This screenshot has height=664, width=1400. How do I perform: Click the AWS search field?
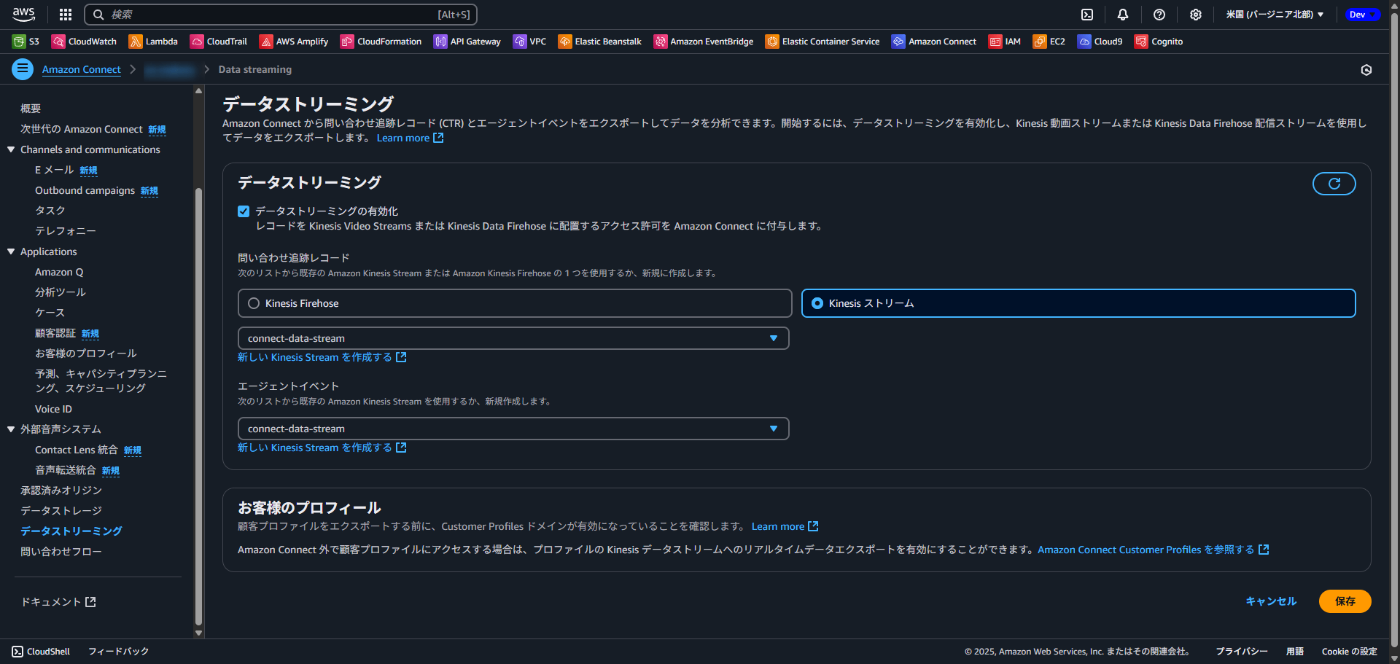click(280, 14)
